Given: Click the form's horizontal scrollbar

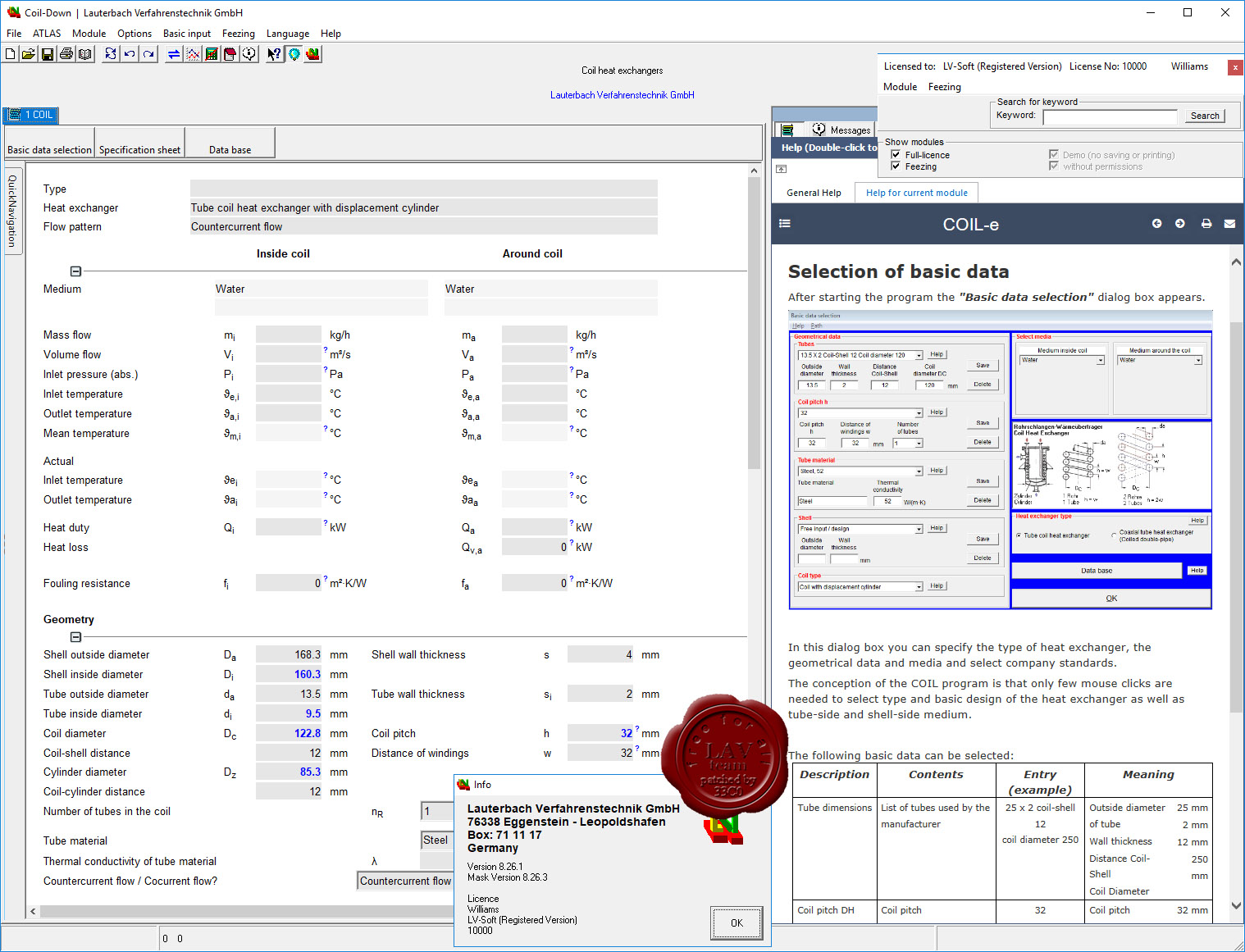Looking at the screenshot, I should 246,911.
